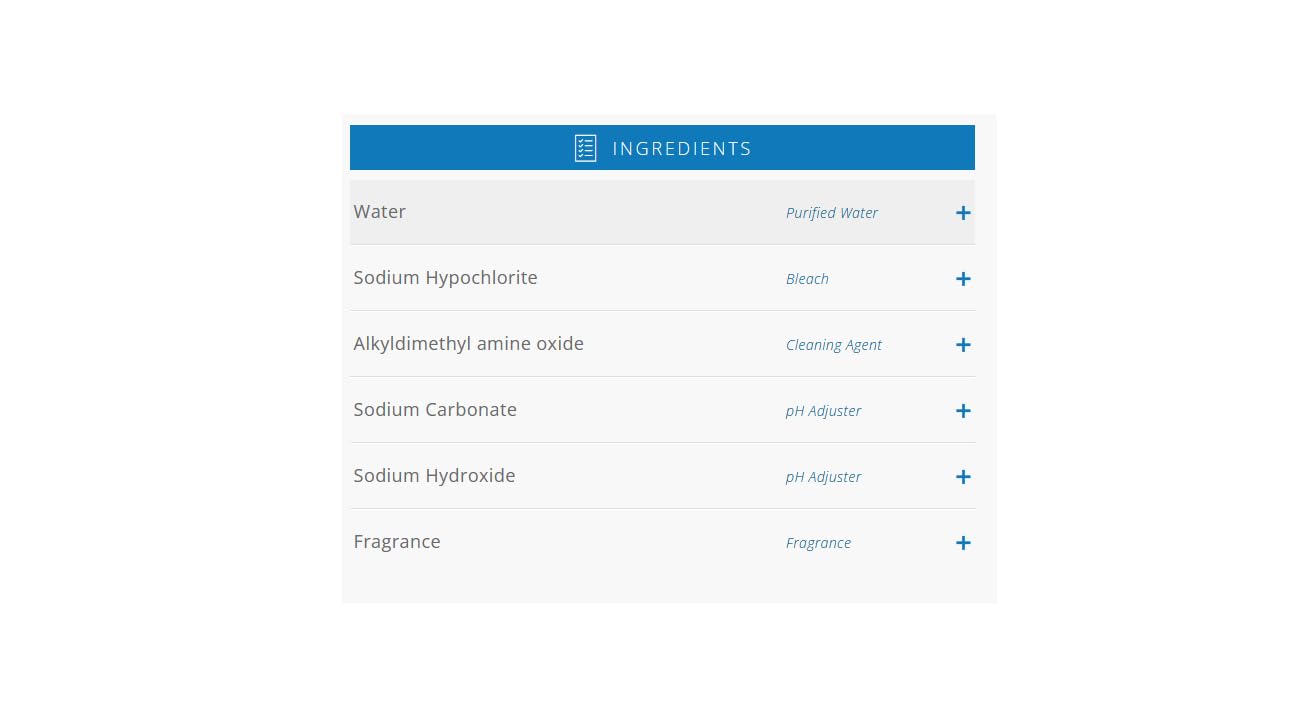This screenshot has width=1294, height=723.
Task: Expand the Water row plus icon
Action: (963, 213)
